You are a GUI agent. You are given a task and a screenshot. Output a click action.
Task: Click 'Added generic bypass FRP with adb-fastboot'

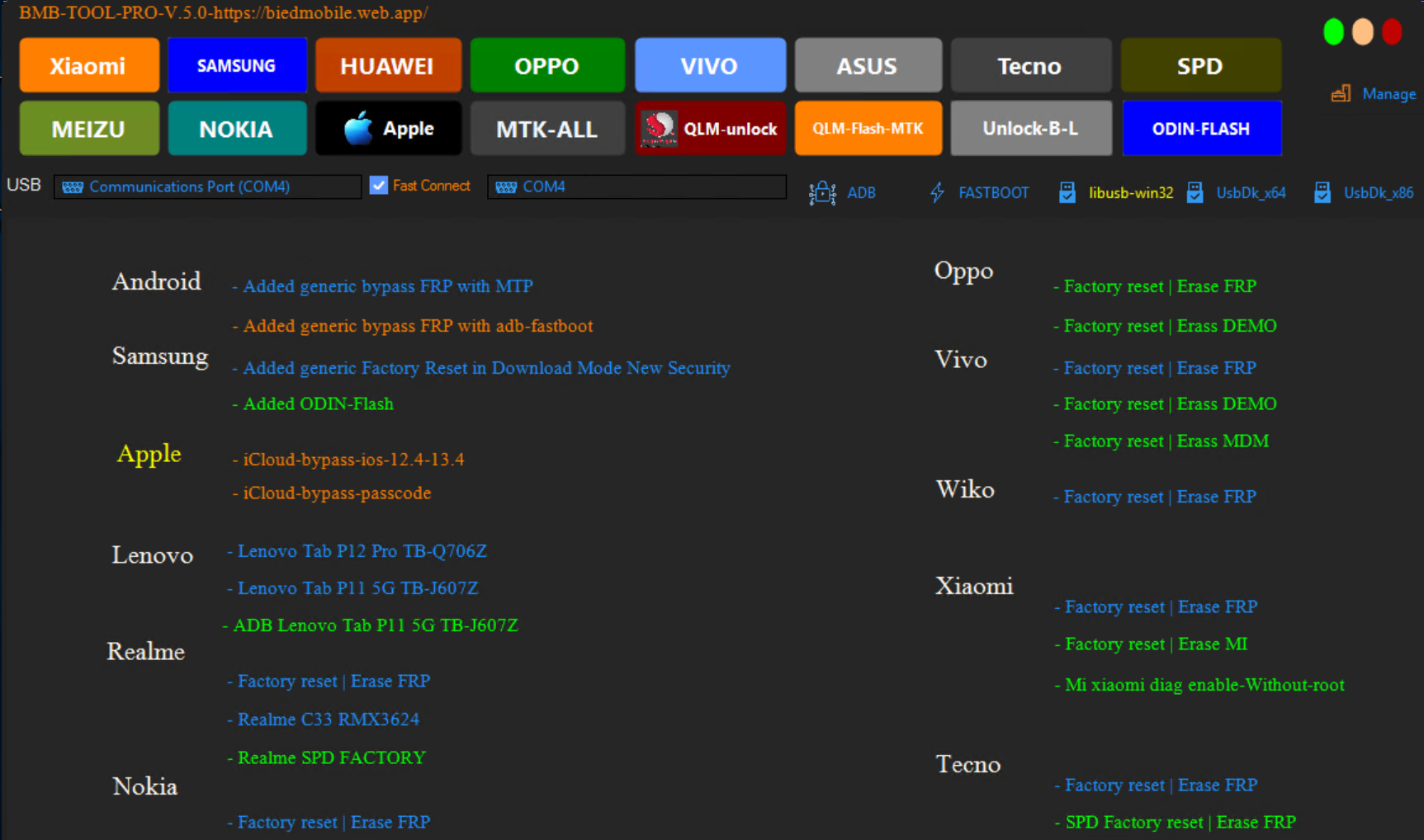click(x=413, y=326)
